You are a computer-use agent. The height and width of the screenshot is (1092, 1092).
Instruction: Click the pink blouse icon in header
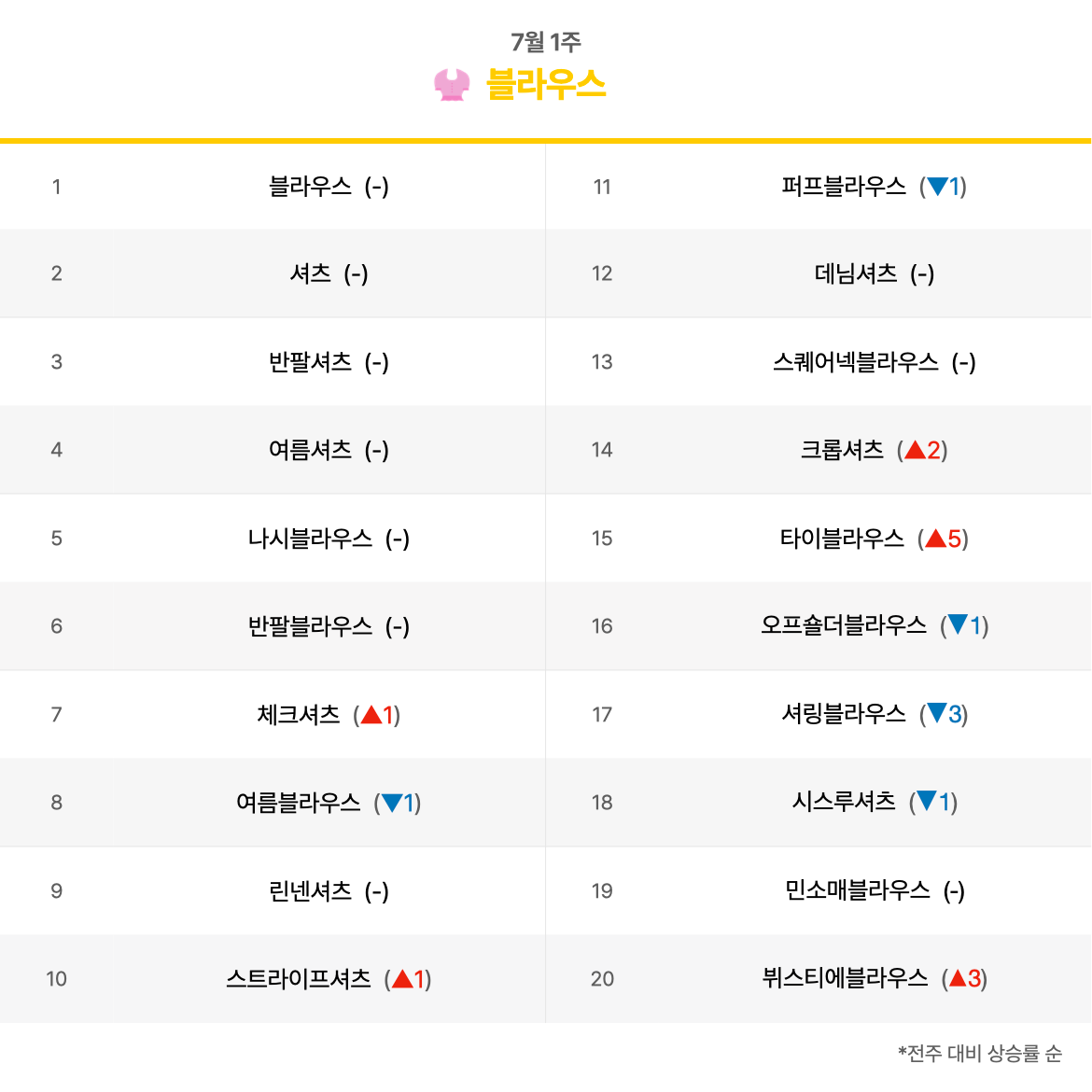coord(452,85)
